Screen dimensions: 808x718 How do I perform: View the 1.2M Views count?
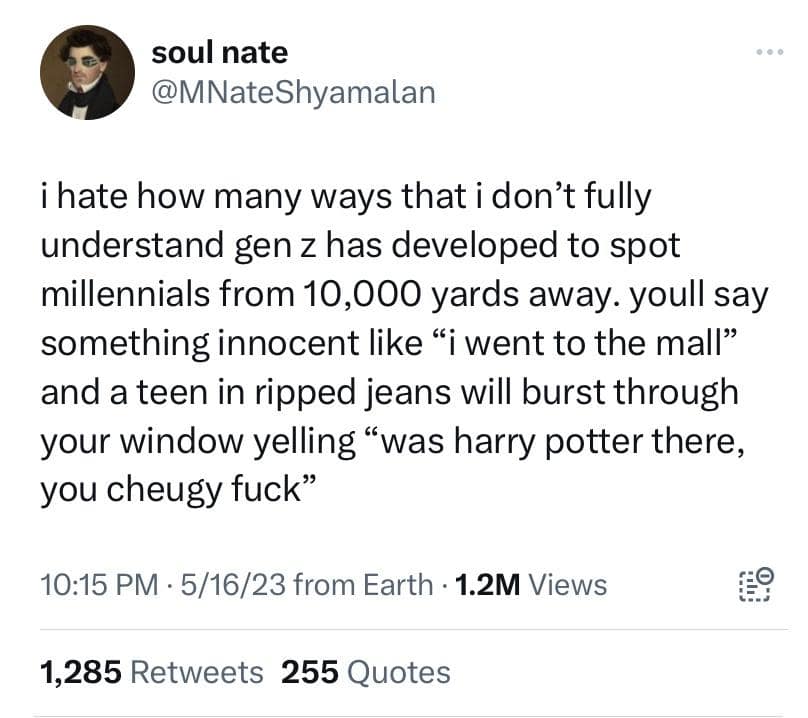(530, 584)
